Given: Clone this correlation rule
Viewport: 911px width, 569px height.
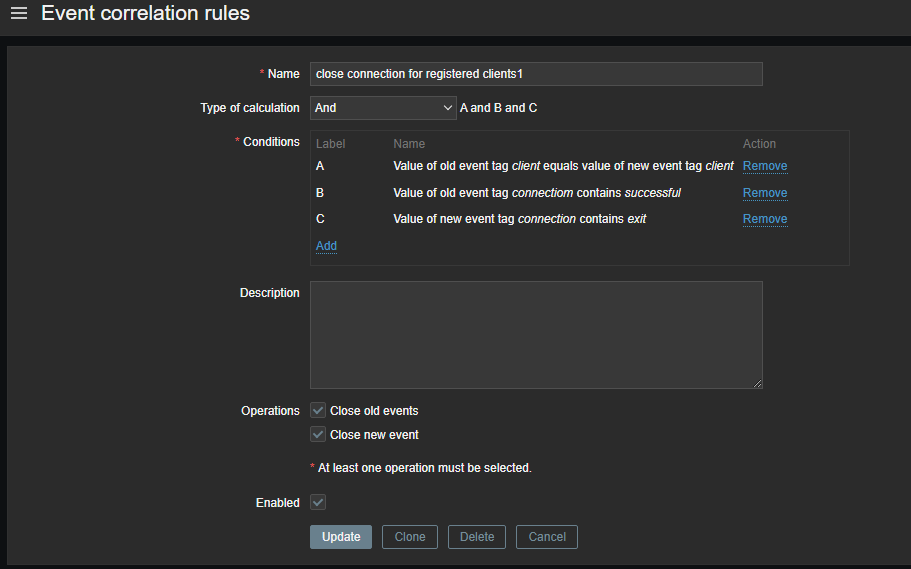Looking at the screenshot, I should tap(410, 537).
